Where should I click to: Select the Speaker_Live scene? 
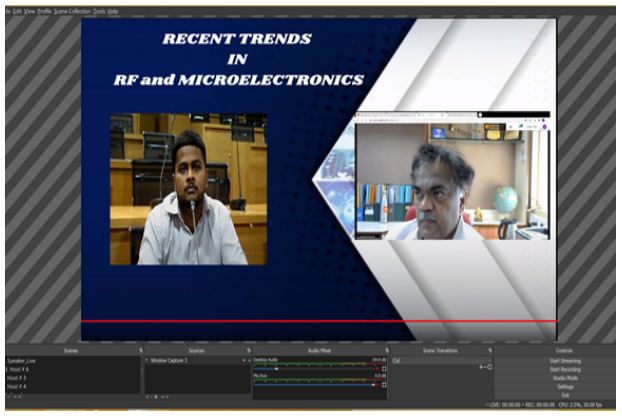point(22,361)
